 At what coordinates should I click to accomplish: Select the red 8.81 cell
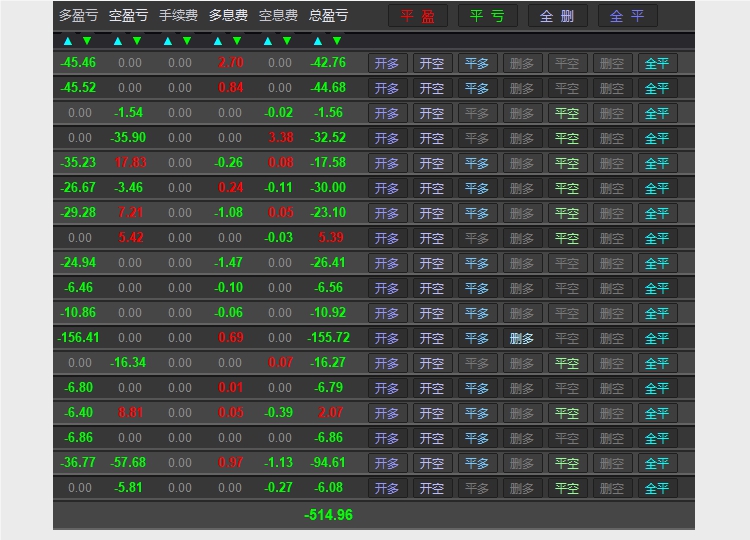[x=131, y=412]
